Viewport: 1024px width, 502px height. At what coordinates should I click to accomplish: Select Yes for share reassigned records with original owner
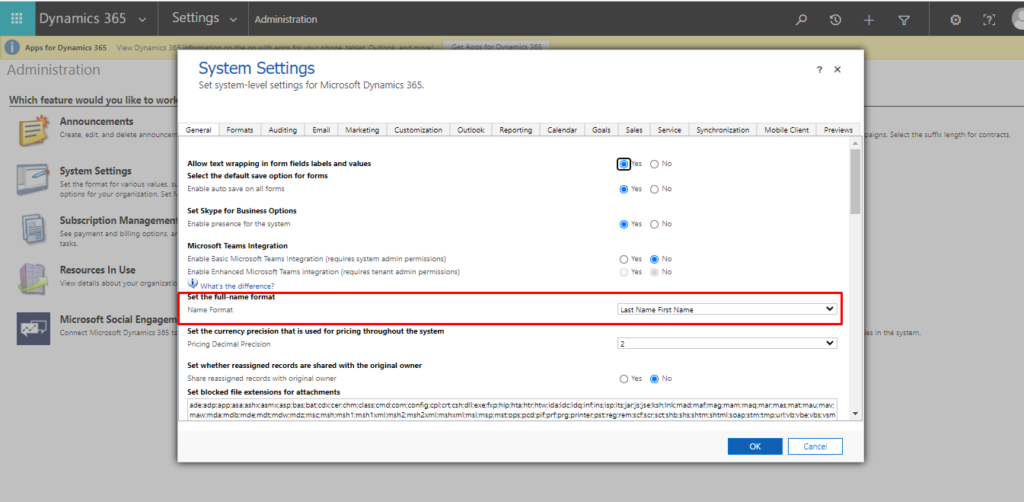(x=624, y=379)
